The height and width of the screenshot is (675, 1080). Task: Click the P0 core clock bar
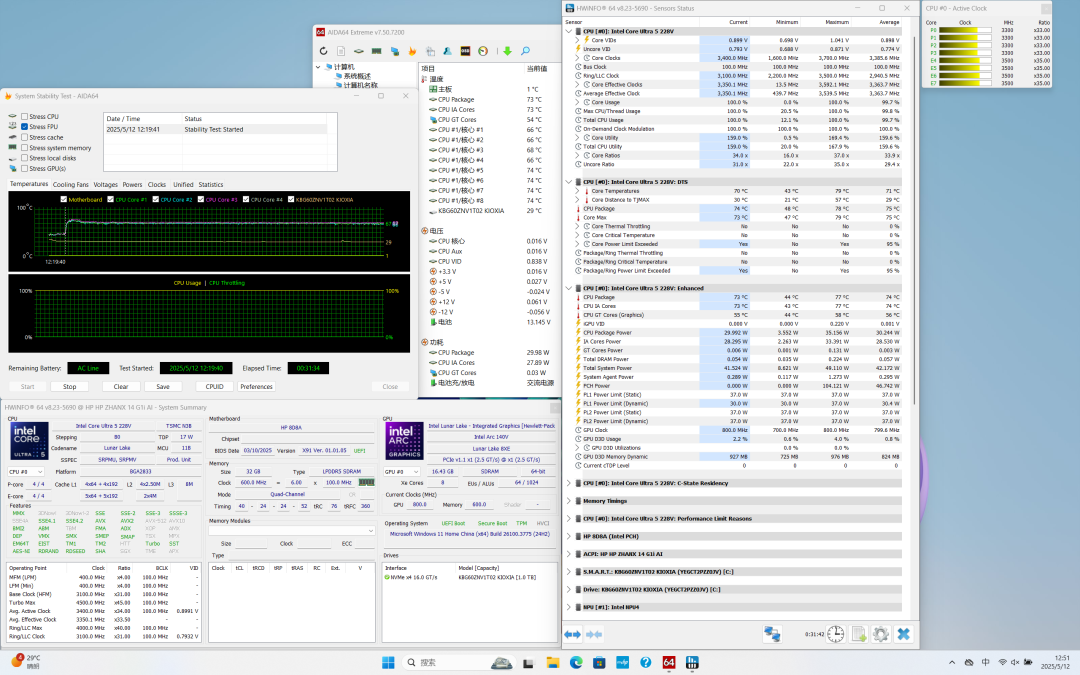tap(966, 30)
